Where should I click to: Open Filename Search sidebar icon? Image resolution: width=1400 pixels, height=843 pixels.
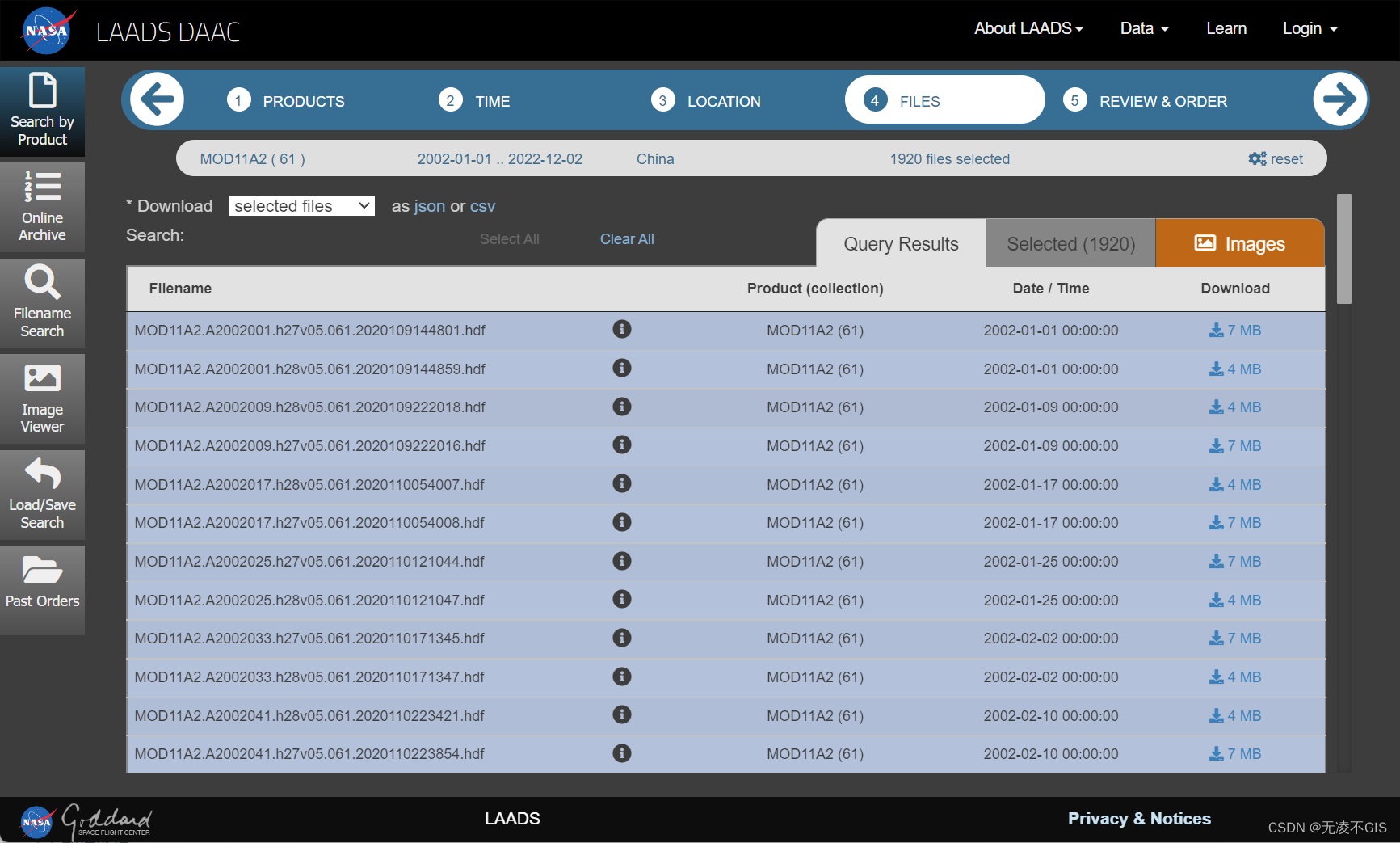42,303
